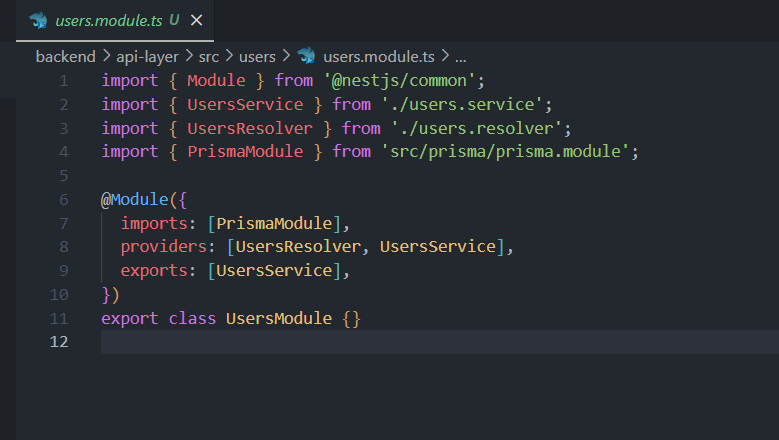779x440 pixels.
Task: Click line number 1 in gutter
Action: [x=64, y=81]
